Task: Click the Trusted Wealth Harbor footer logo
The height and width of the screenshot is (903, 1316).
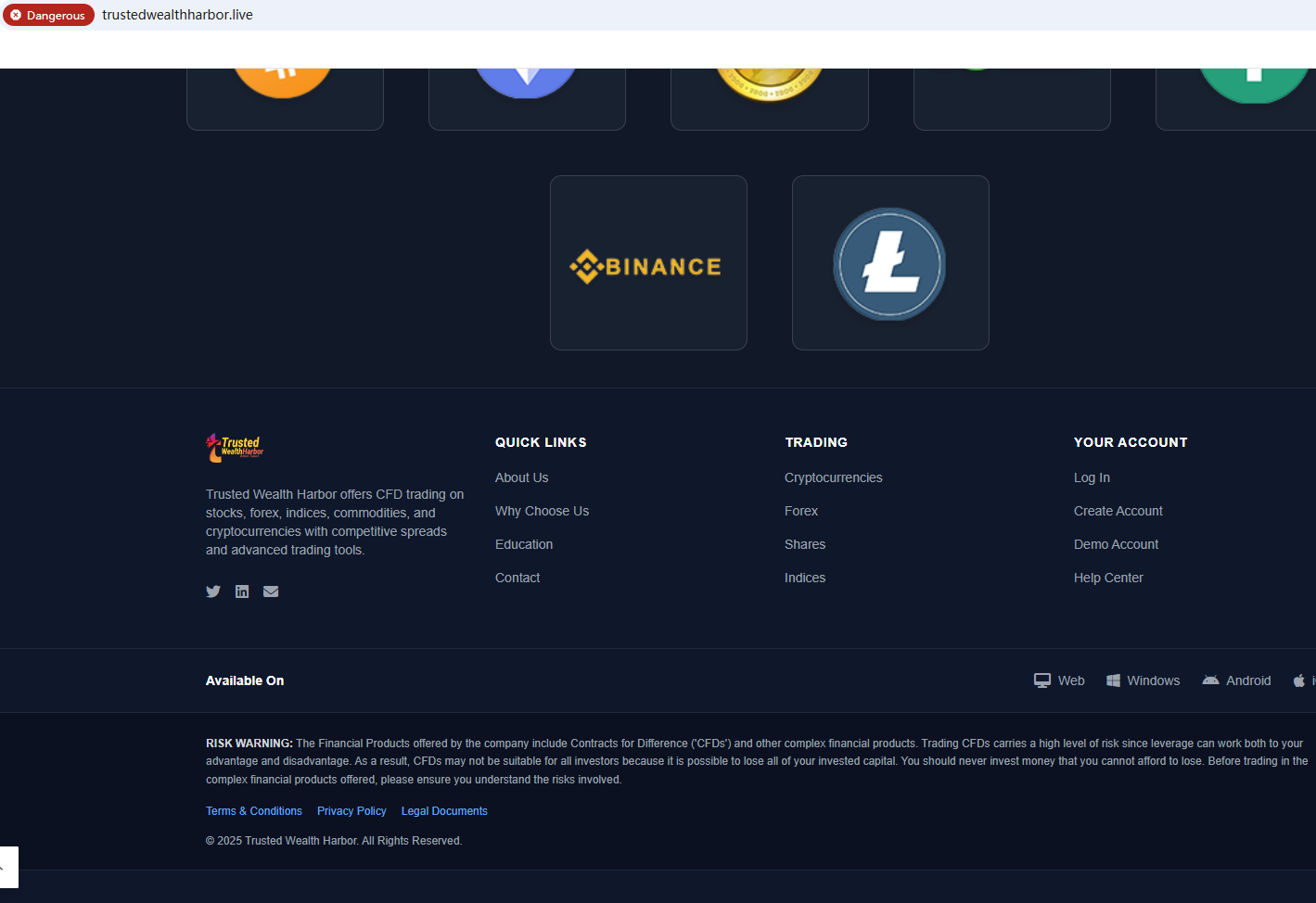Action: tap(235, 448)
